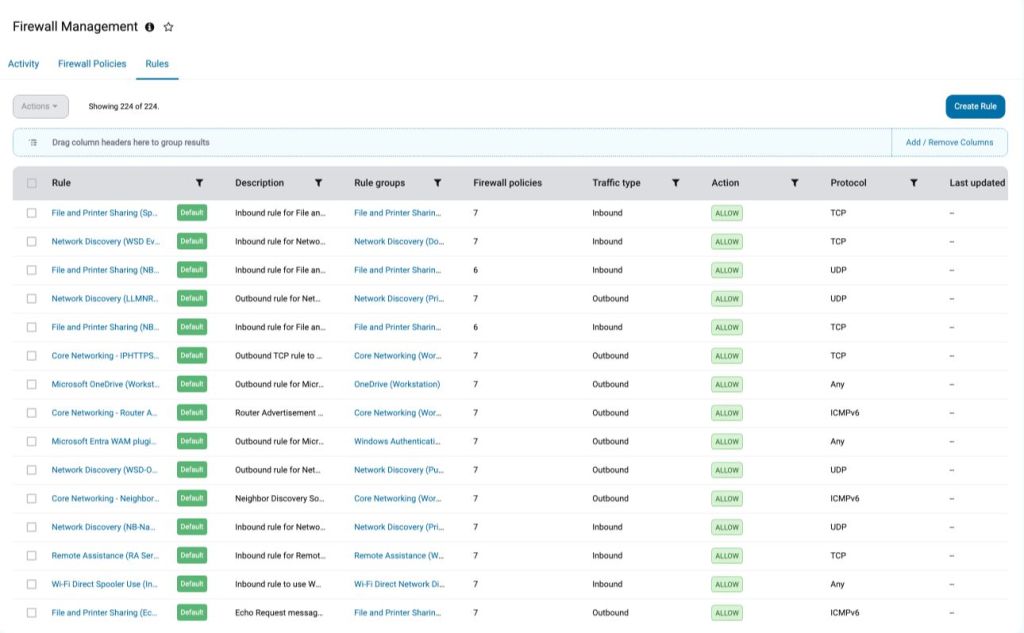1024x633 pixels.
Task: Click Default badge on Microsoft OneDrive row
Action: [x=192, y=384]
